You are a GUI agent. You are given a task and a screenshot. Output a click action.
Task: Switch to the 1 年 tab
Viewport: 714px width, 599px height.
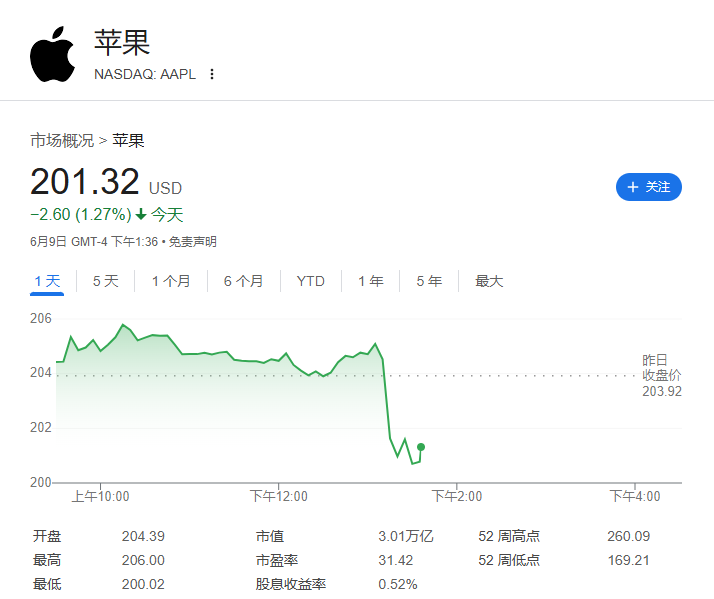pos(370,281)
